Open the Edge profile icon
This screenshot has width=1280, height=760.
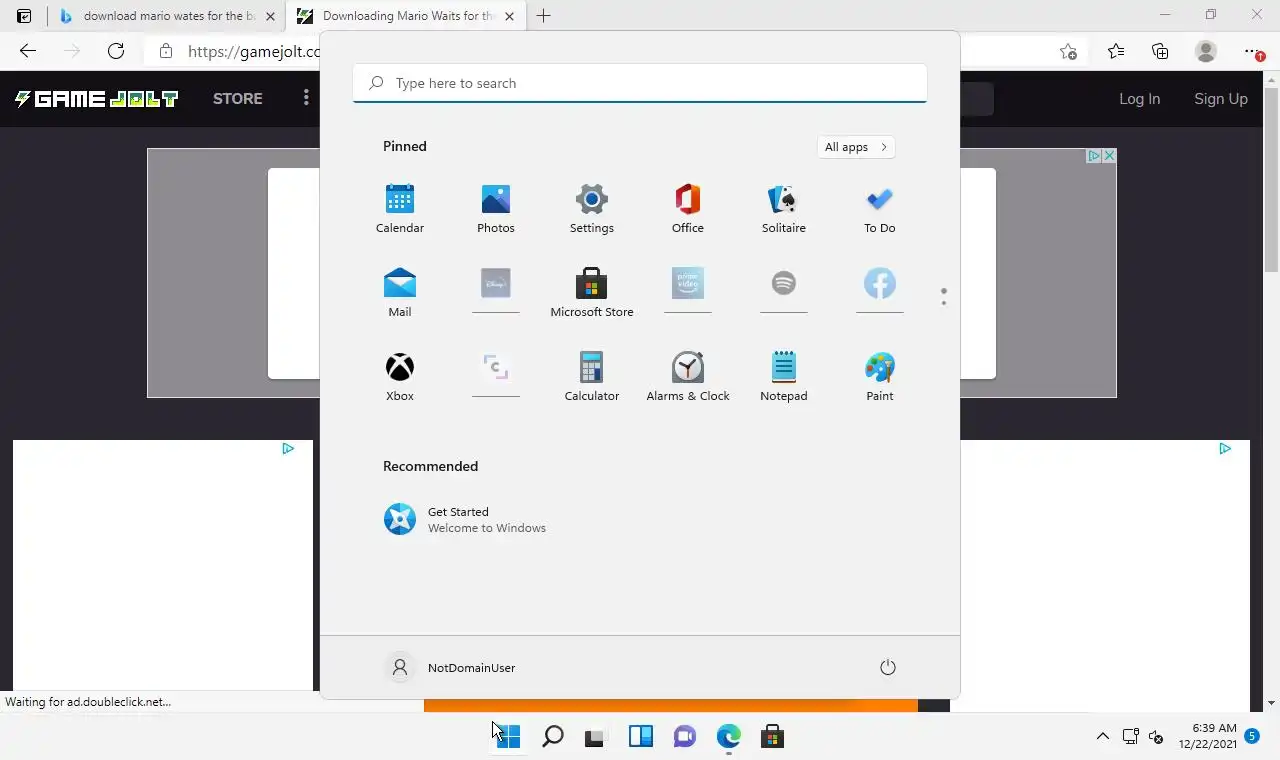point(1206,51)
